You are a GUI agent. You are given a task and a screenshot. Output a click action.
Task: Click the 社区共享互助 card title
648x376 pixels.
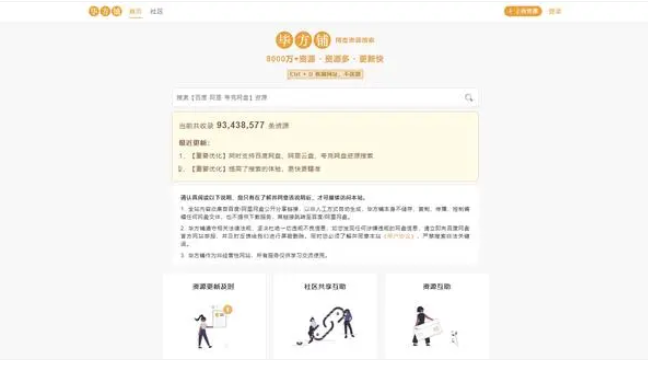click(x=325, y=286)
